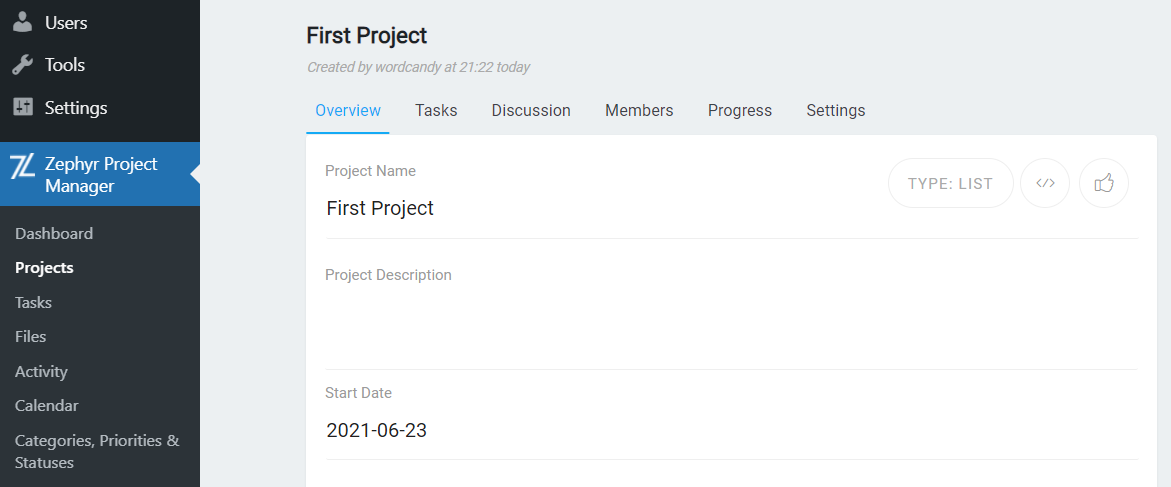Image resolution: width=1171 pixels, height=487 pixels.
Task: Go to the Activity submenu page
Action: click(41, 372)
